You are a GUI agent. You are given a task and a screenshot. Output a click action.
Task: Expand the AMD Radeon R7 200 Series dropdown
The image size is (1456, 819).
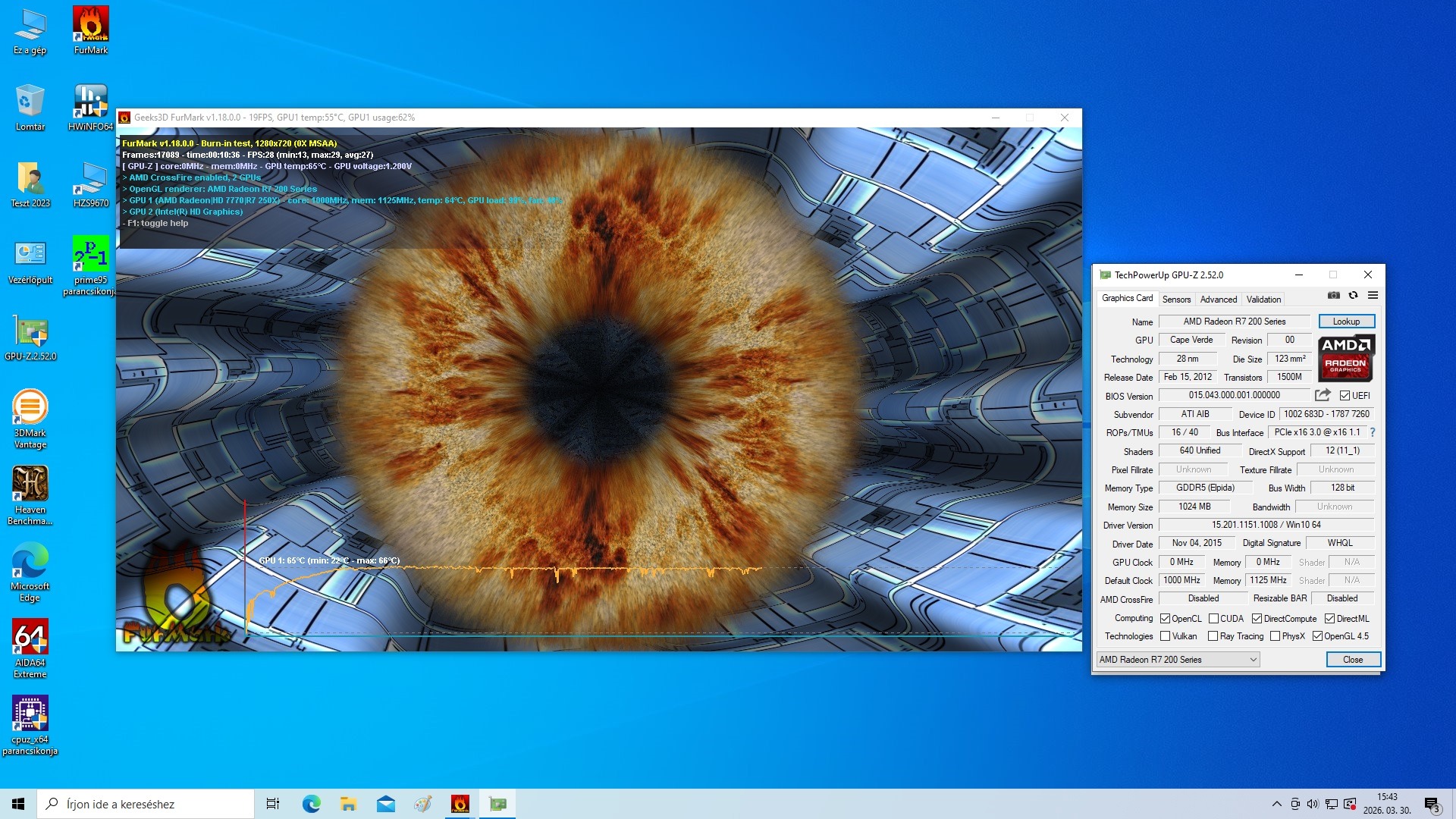pos(1178,660)
